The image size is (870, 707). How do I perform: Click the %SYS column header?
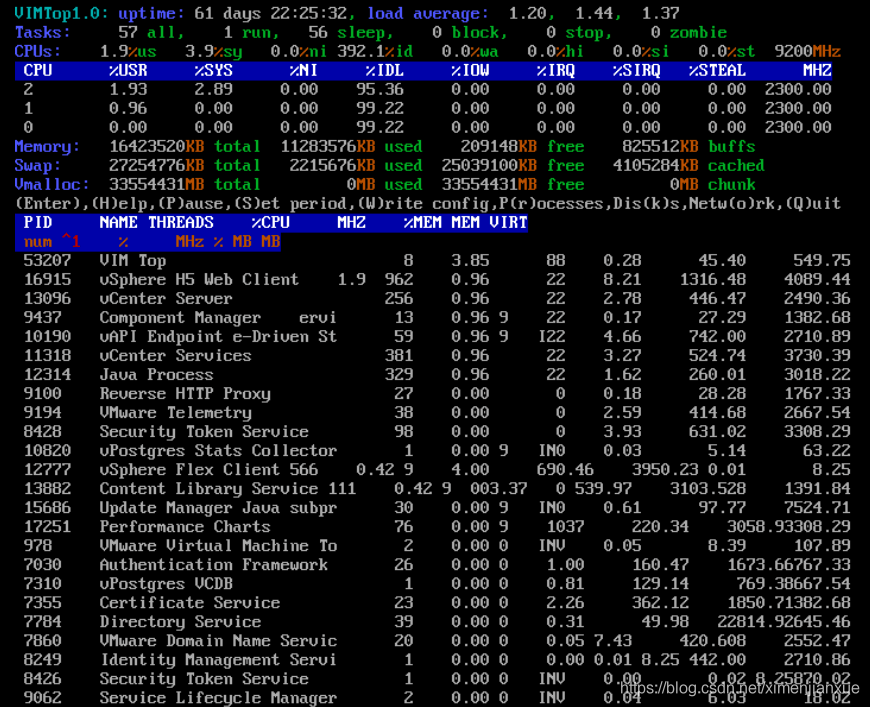pos(214,70)
